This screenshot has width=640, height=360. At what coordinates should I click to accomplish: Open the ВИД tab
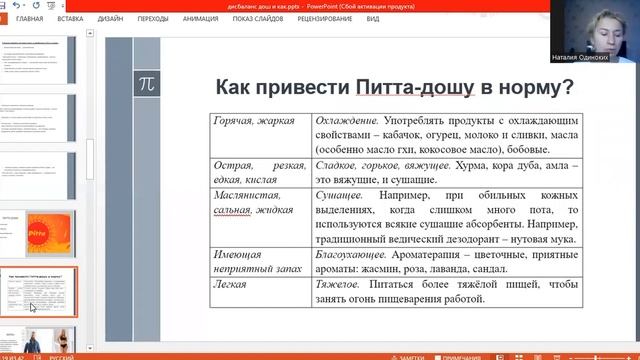pyautogui.click(x=373, y=19)
